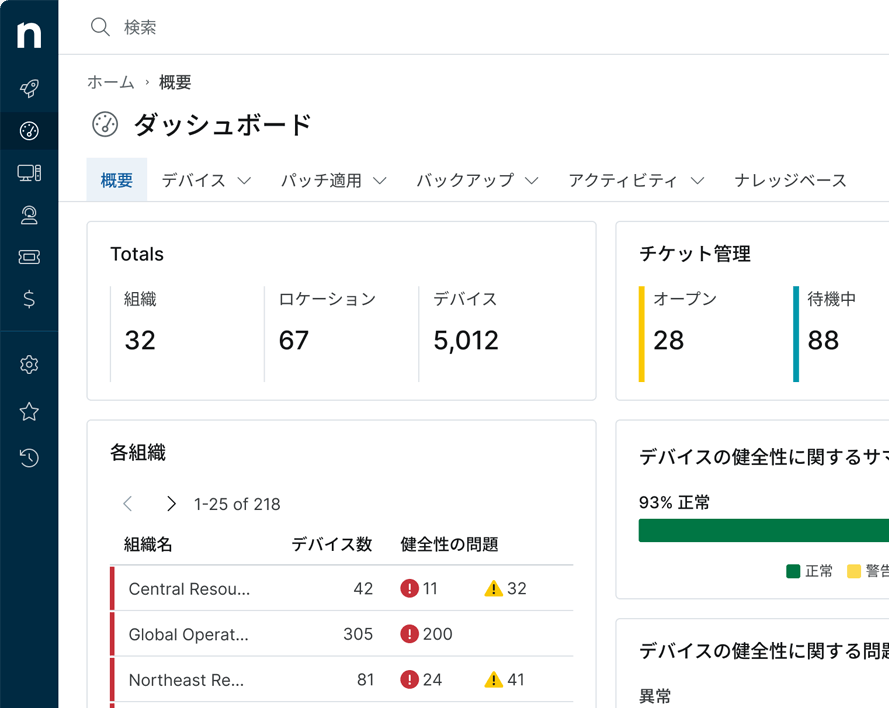Open the rocket Getting Started icon
Image resolution: width=889 pixels, height=708 pixels.
click(29, 88)
